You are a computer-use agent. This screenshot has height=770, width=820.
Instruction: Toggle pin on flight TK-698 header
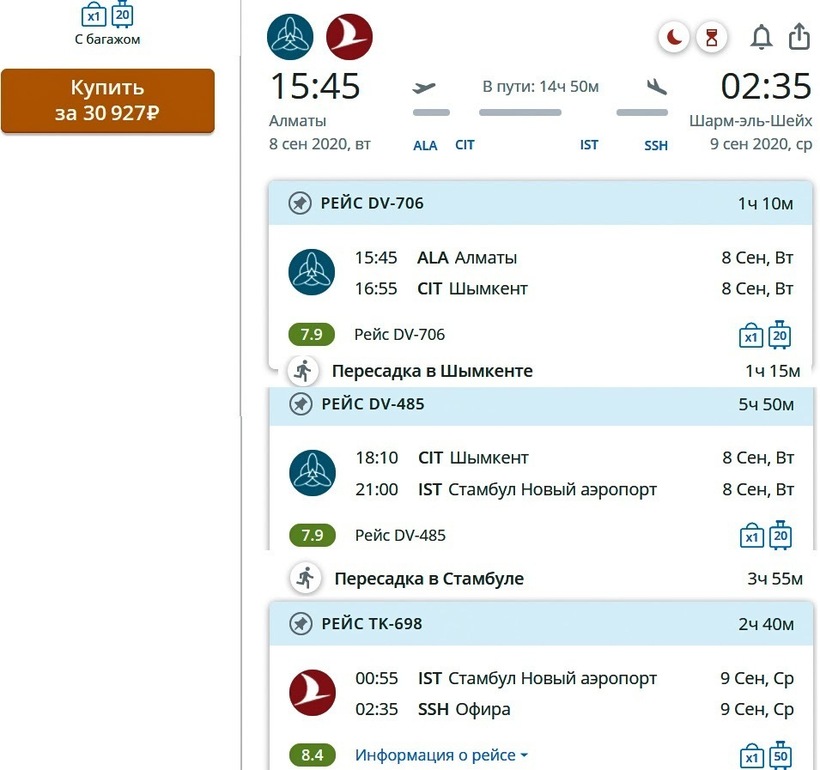(x=299, y=624)
